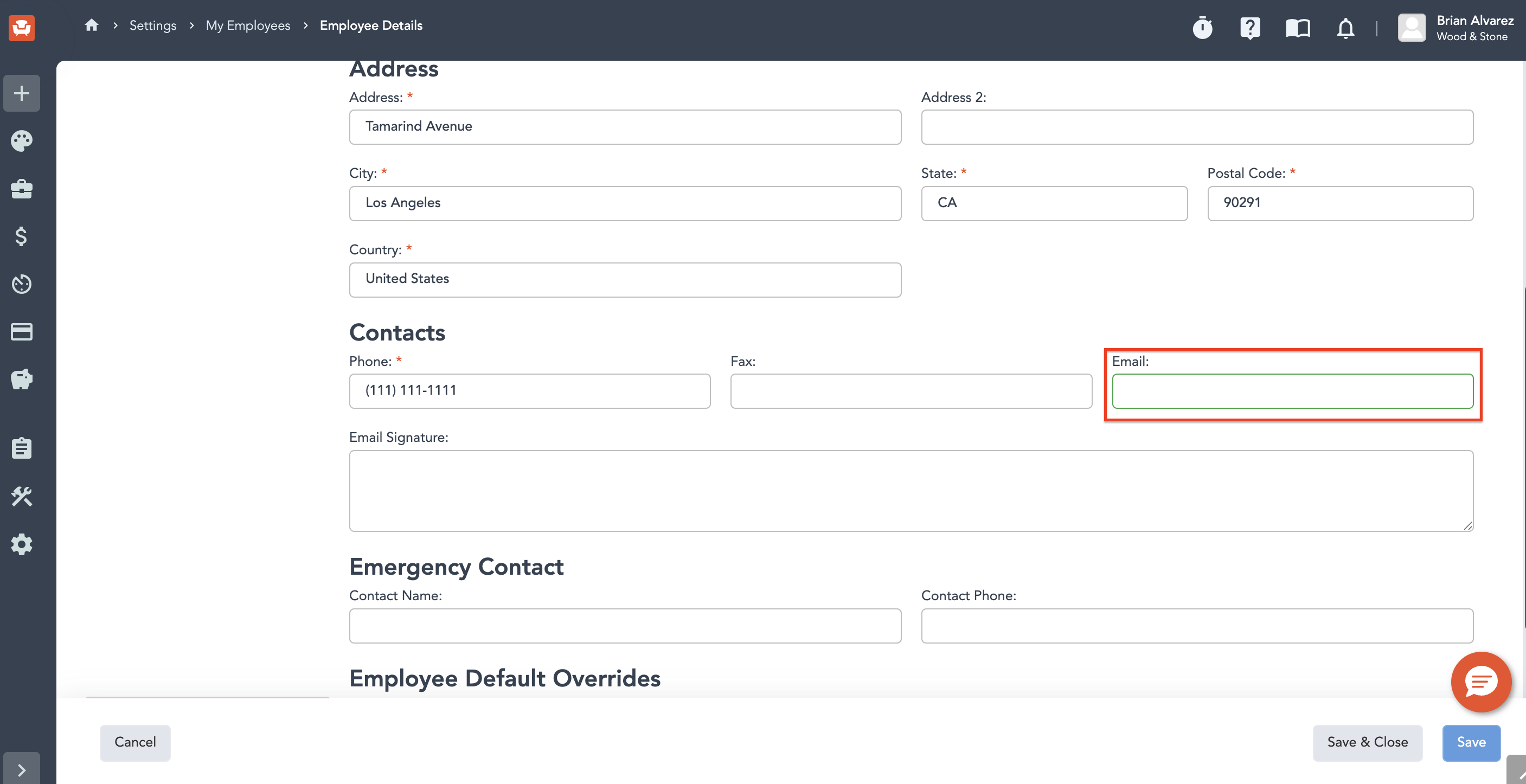
Task: Go to the home breadcrumb icon
Action: 91,25
